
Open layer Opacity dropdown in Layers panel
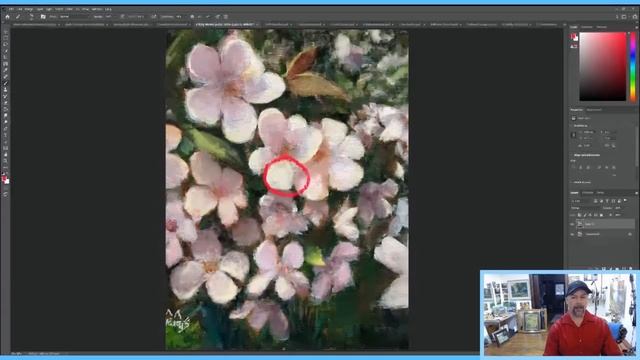click(618, 208)
